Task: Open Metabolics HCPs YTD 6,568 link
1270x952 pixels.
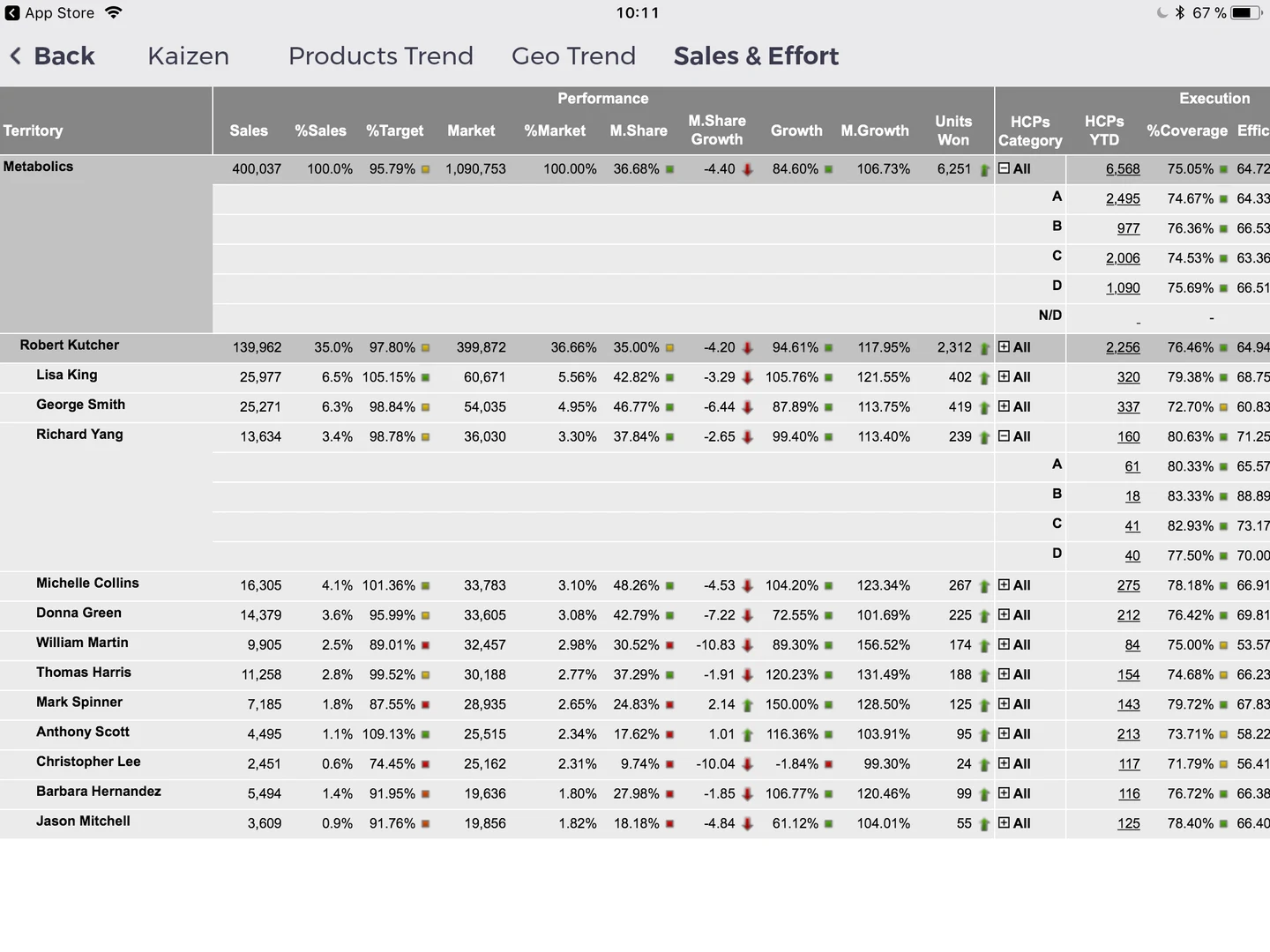Action: pos(1123,169)
